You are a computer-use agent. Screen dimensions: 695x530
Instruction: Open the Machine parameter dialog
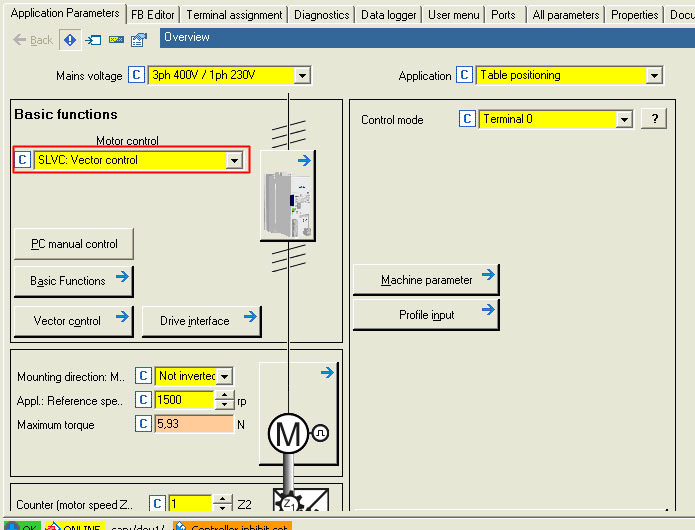(x=426, y=280)
